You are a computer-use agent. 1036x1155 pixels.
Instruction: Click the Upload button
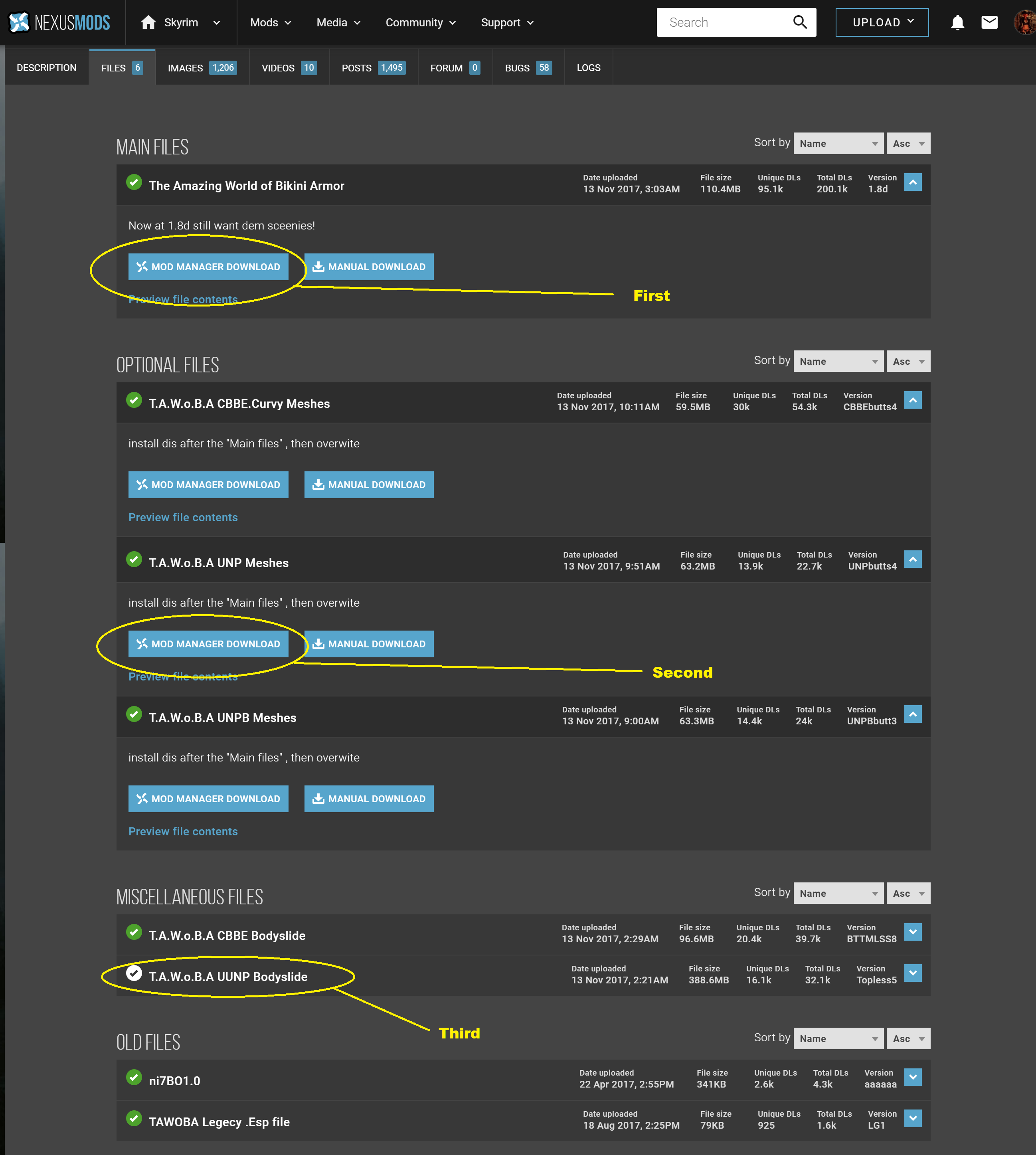[882, 22]
